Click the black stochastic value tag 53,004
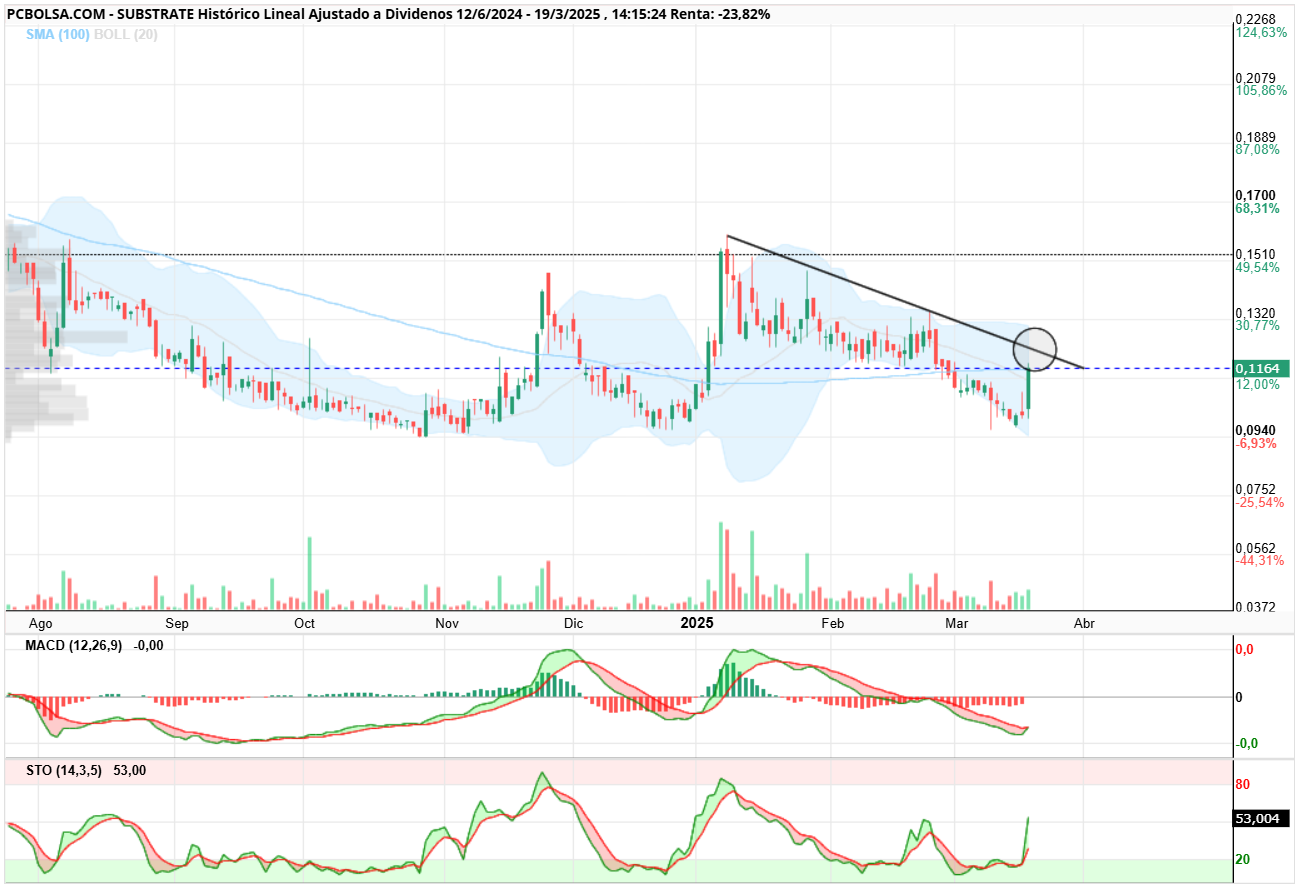 pos(1263,818)
